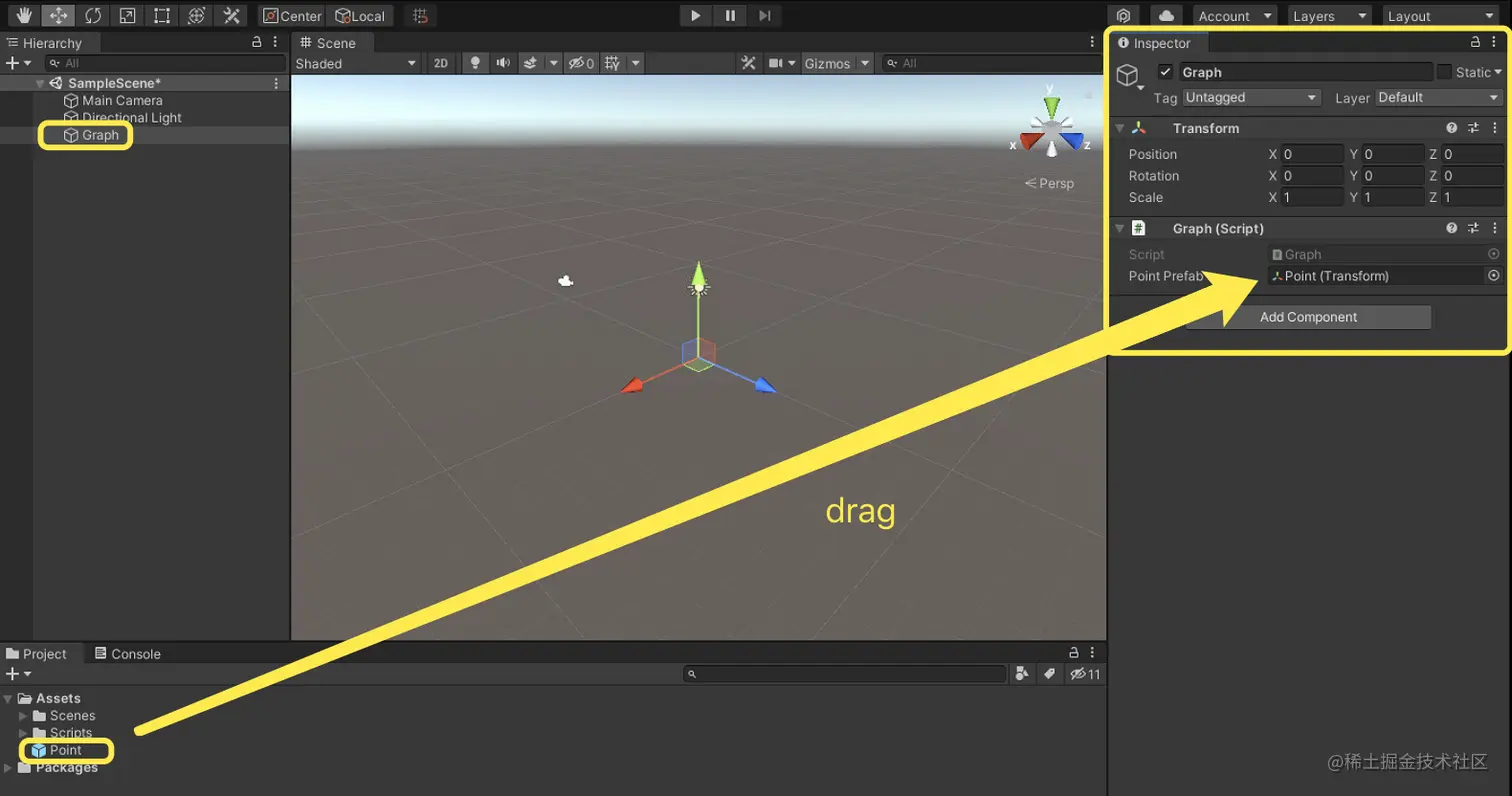
Task: Enable Static checkbox
Action: click(x=1444, y=72)
